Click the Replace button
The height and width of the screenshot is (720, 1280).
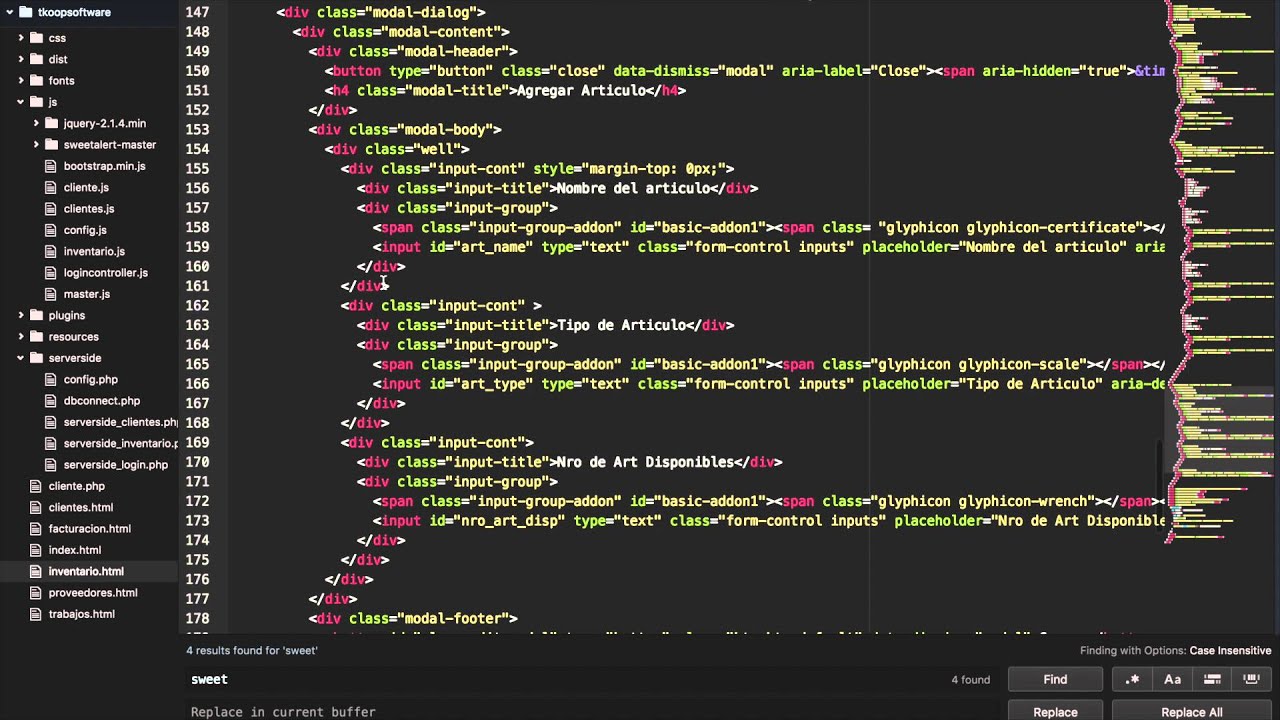click(x=1055, y=712)
